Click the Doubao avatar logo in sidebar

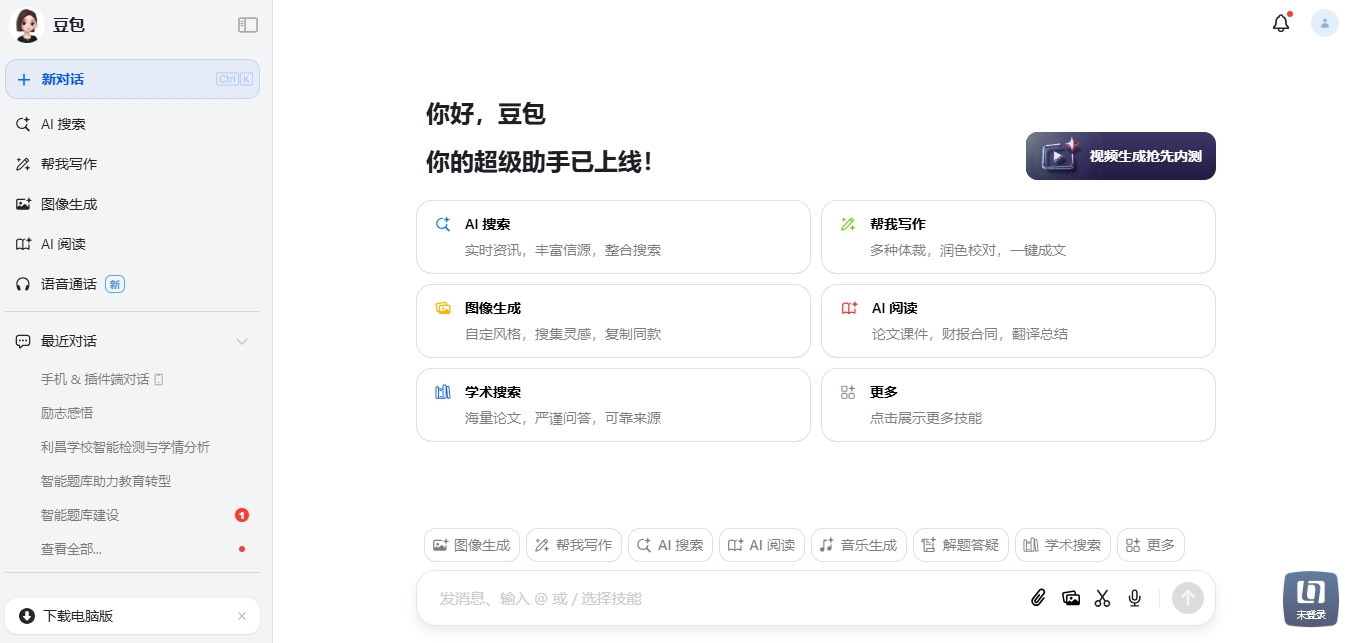(26, 25)
